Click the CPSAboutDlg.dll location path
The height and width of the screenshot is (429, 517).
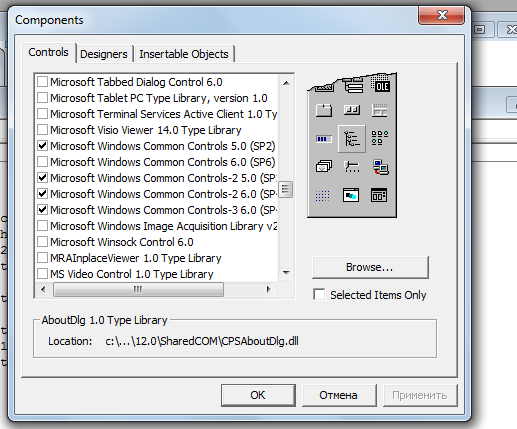[x=202, y=341]
